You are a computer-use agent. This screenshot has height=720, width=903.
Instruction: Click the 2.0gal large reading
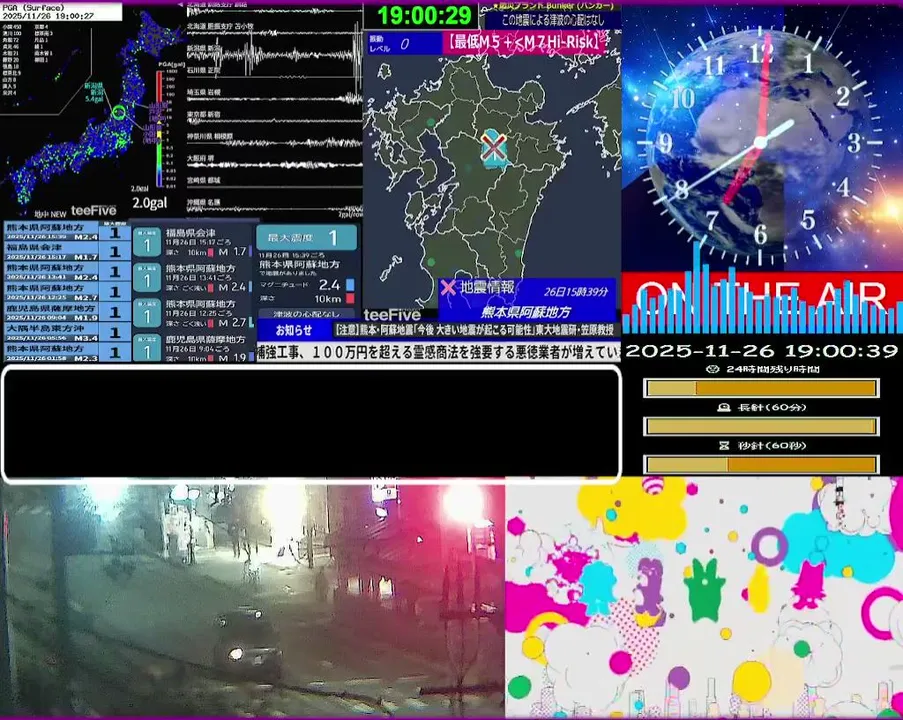click(x=149, y=203)
